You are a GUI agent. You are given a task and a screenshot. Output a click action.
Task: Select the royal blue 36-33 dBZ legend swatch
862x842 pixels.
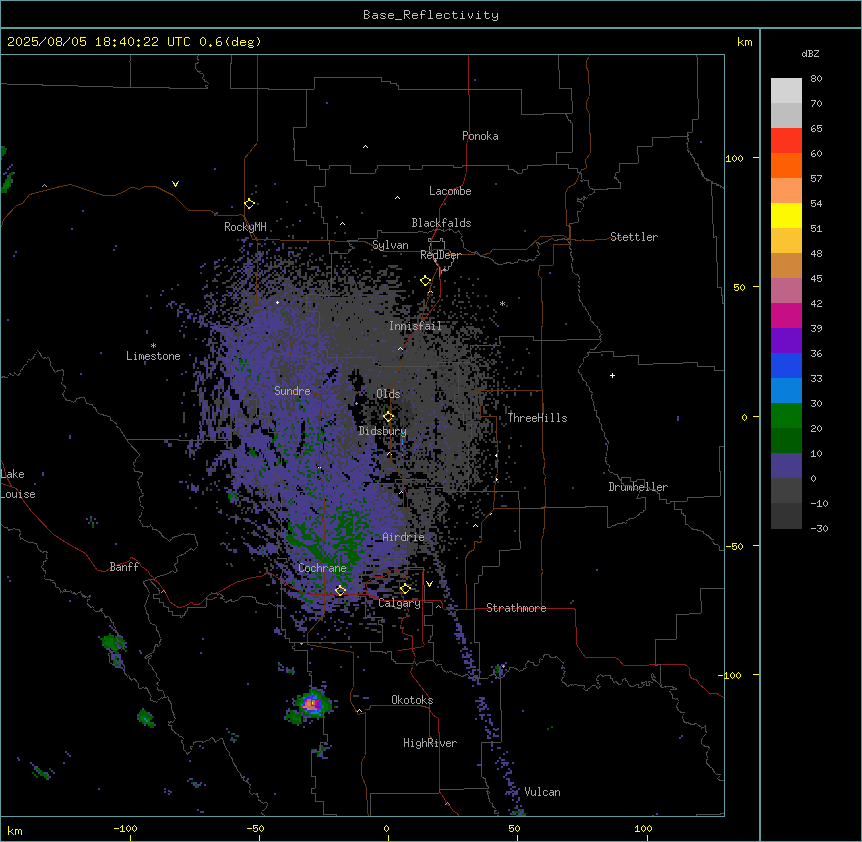click(x=786, y=365)
